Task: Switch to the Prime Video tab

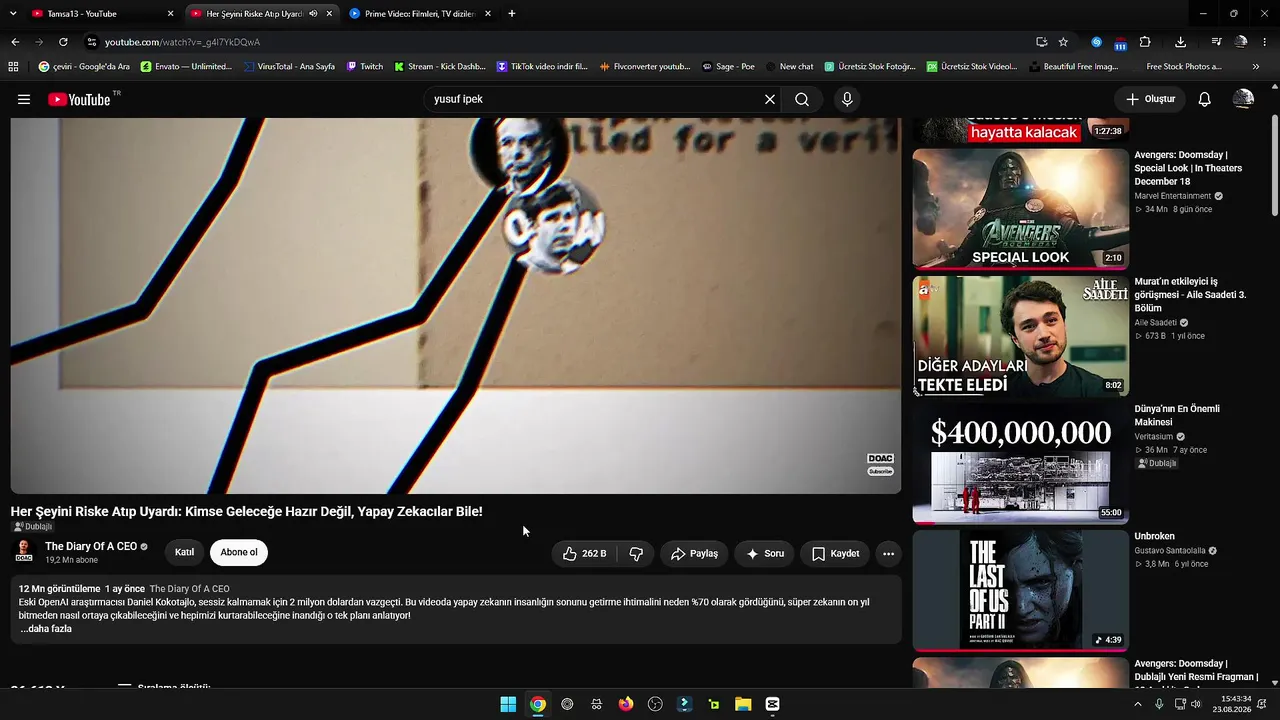Action: tap(420, 14)
